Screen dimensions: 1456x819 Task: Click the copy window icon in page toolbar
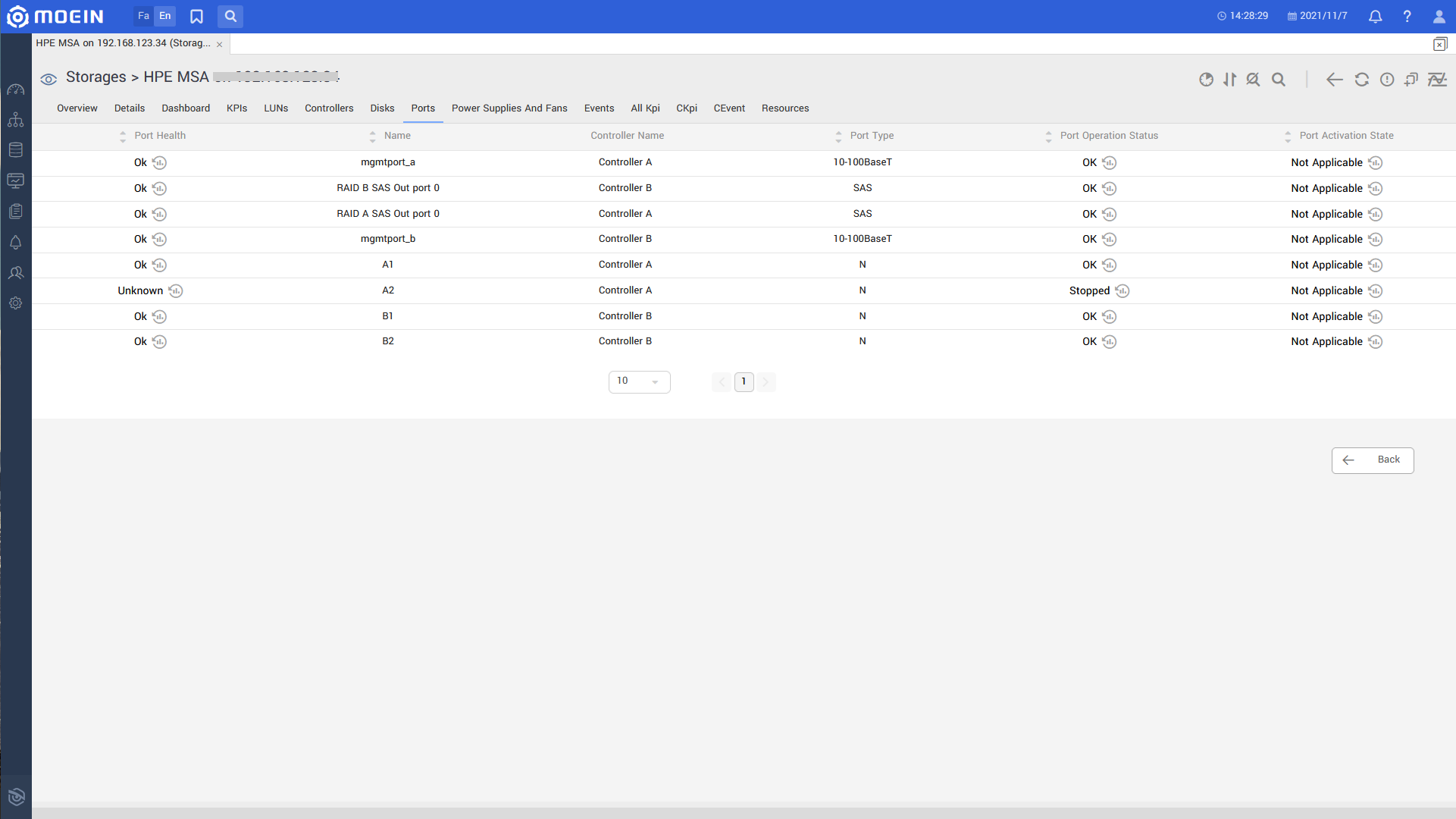tap(1411, 80)
